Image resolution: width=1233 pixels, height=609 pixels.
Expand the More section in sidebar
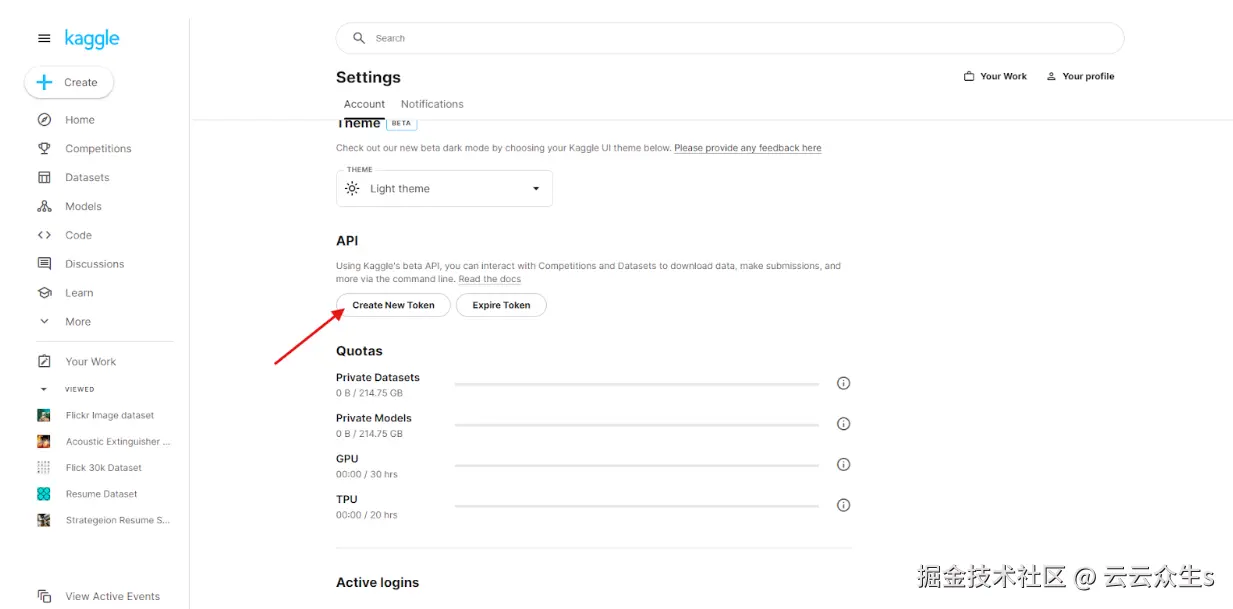(44, 322)
